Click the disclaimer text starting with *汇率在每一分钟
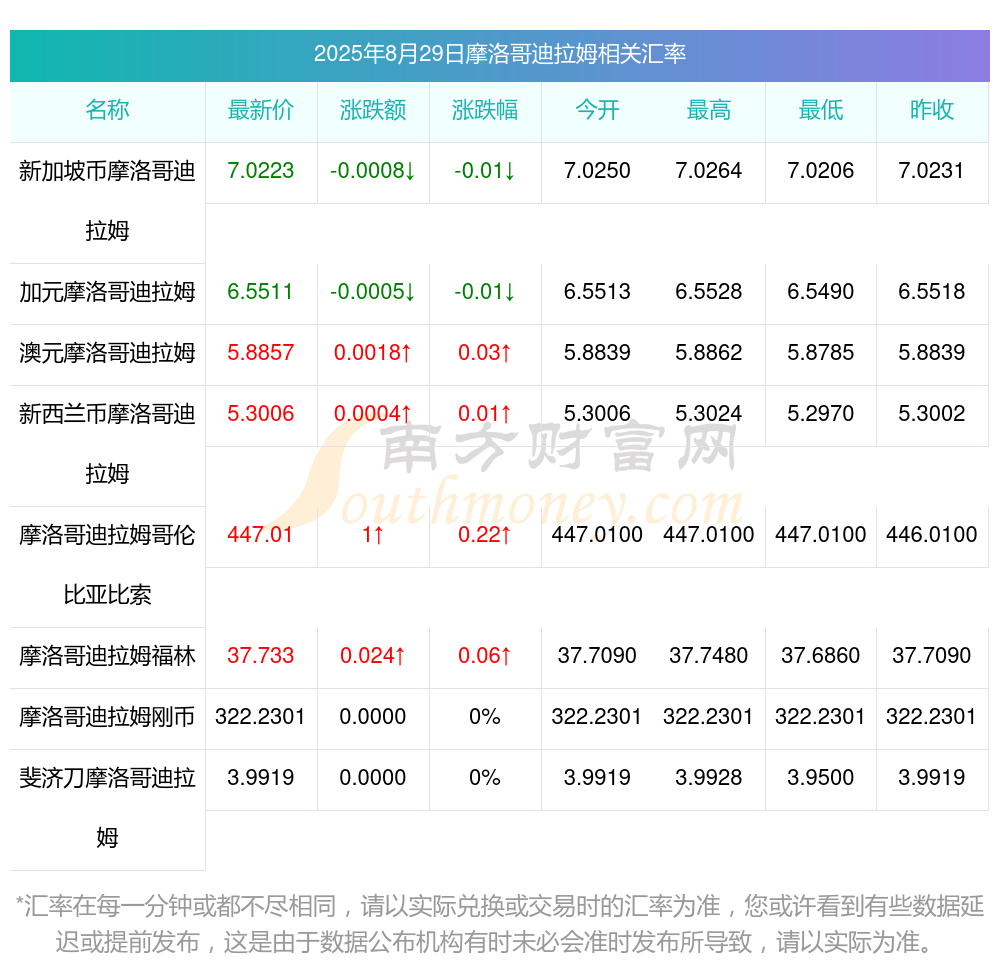The height and width of the screenshot is (973, 1000). pos(499,924)
